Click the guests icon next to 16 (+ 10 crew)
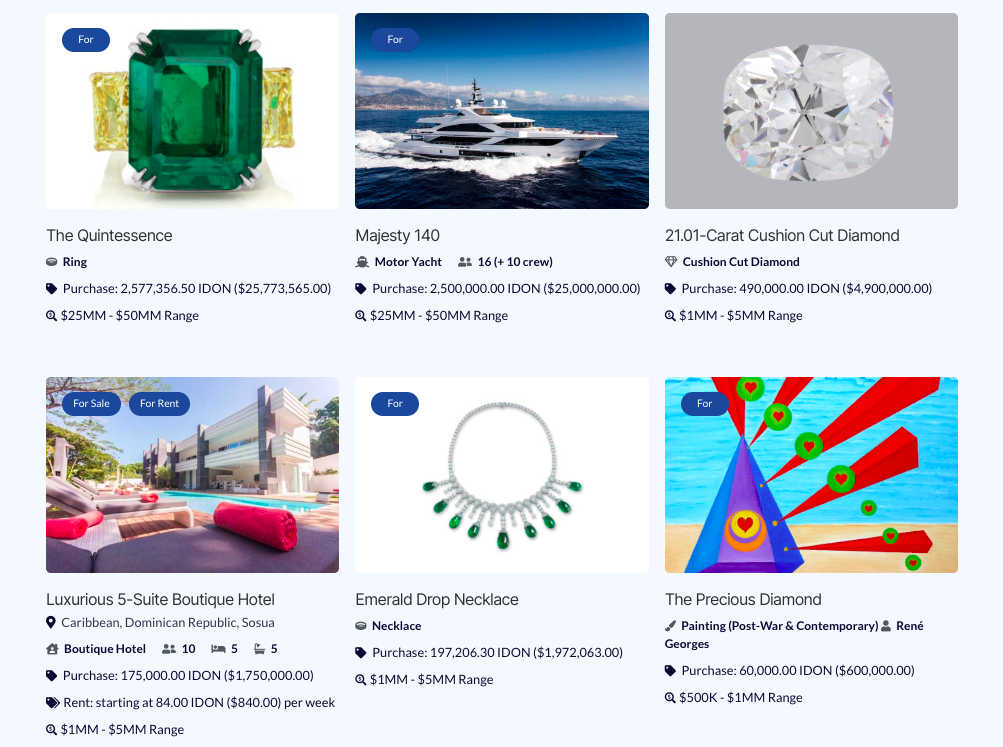This screenshot has height=747, width=1003. (x=465, y=262)
